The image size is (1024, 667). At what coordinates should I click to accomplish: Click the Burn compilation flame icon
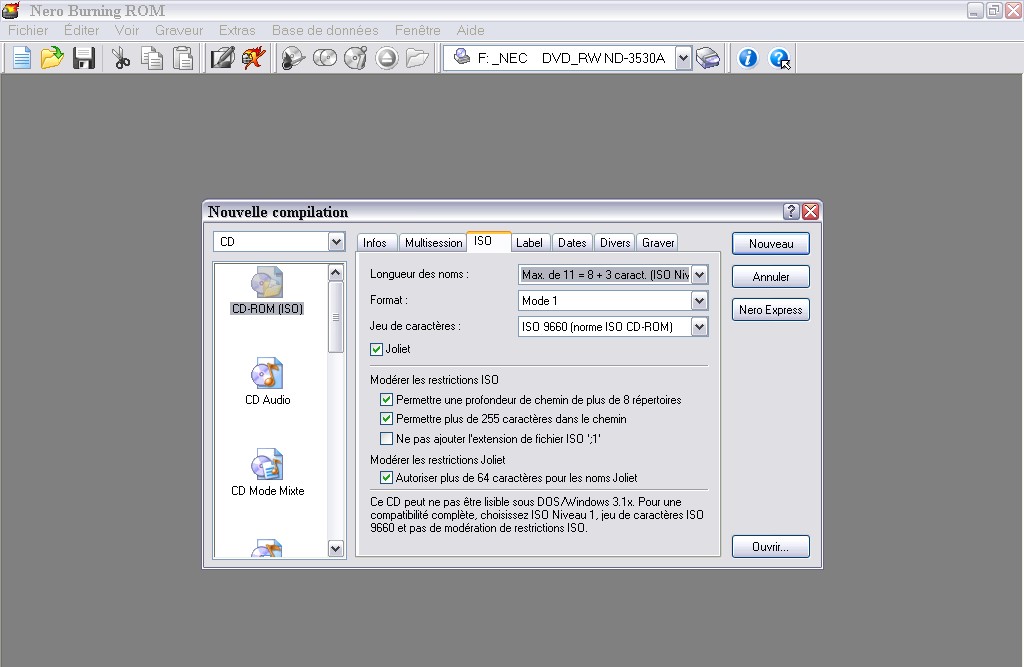point(253,58)
